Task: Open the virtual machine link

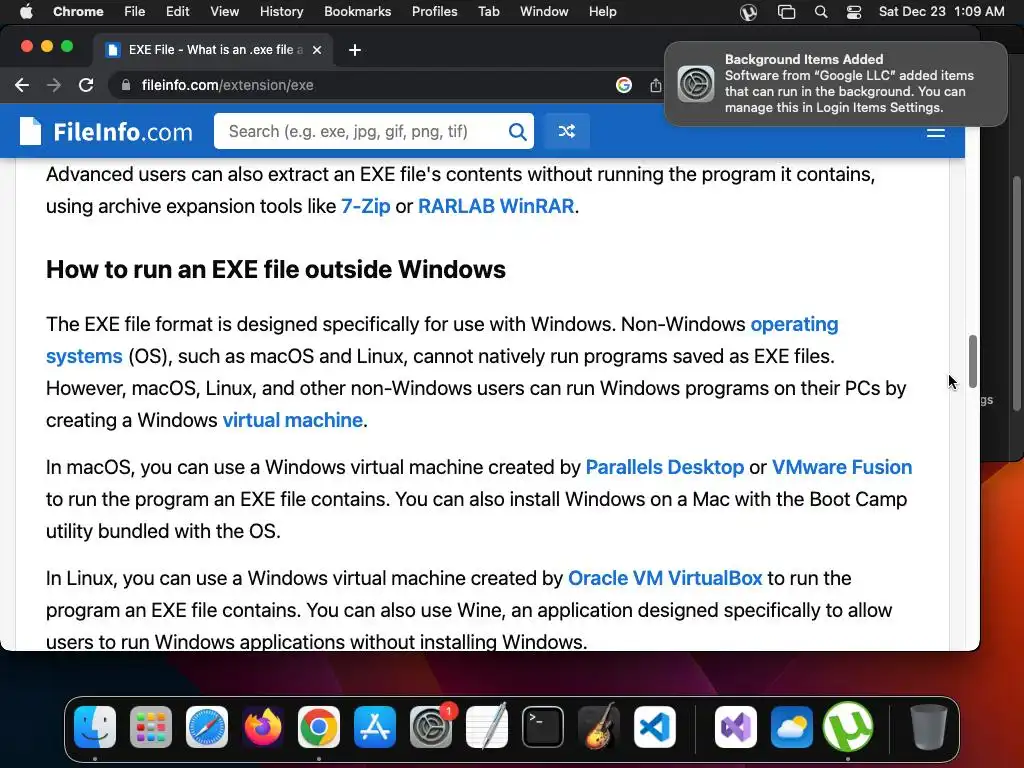Action: (x=293, y=420)
